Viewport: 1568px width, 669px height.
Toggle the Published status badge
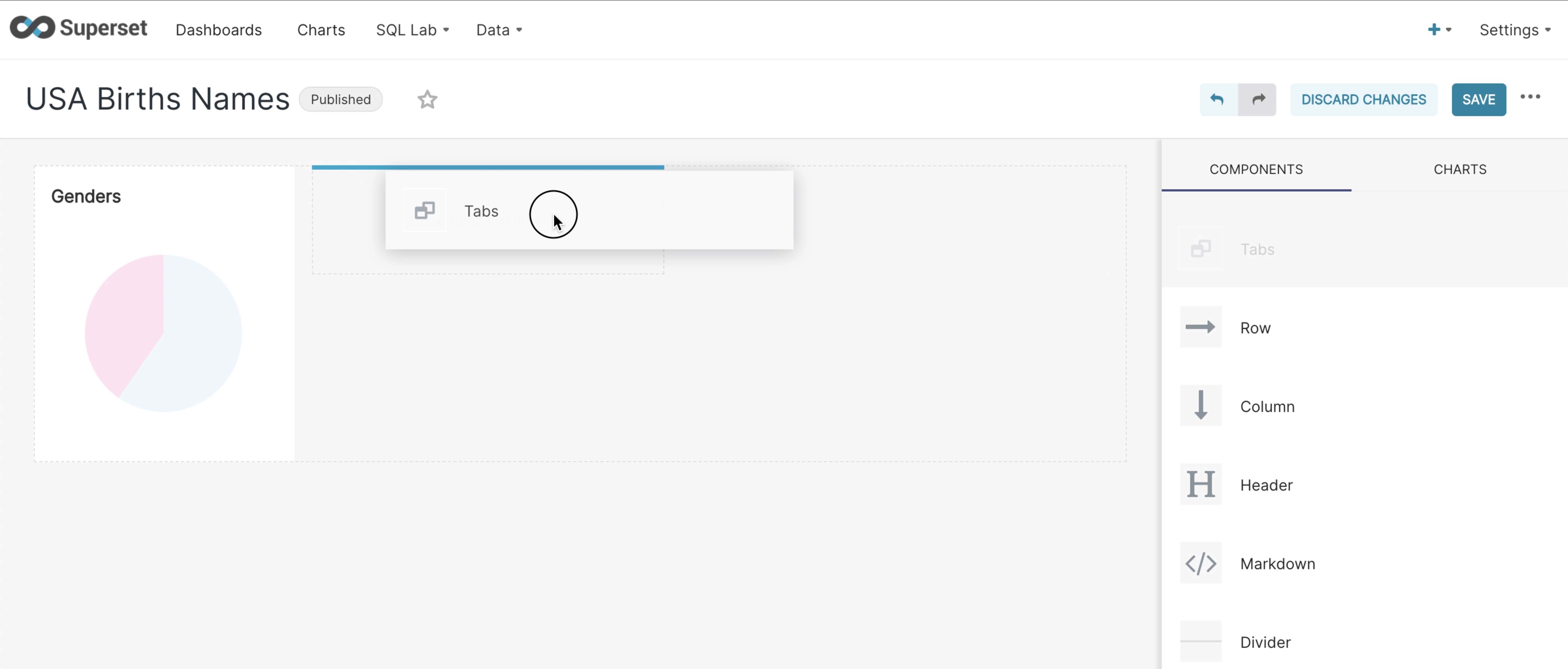click(340, 99)
